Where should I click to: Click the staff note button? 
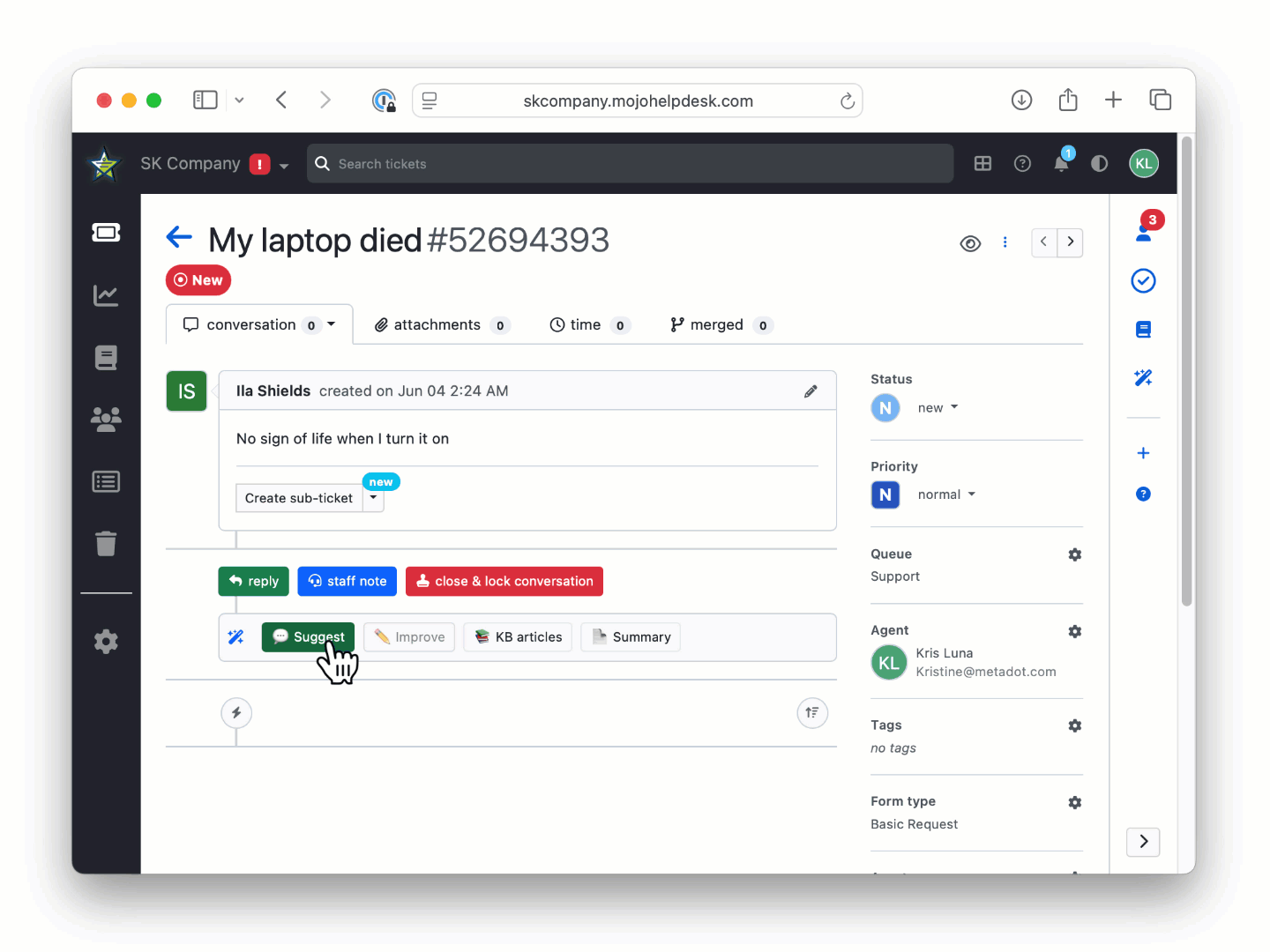tap(347, 582)
